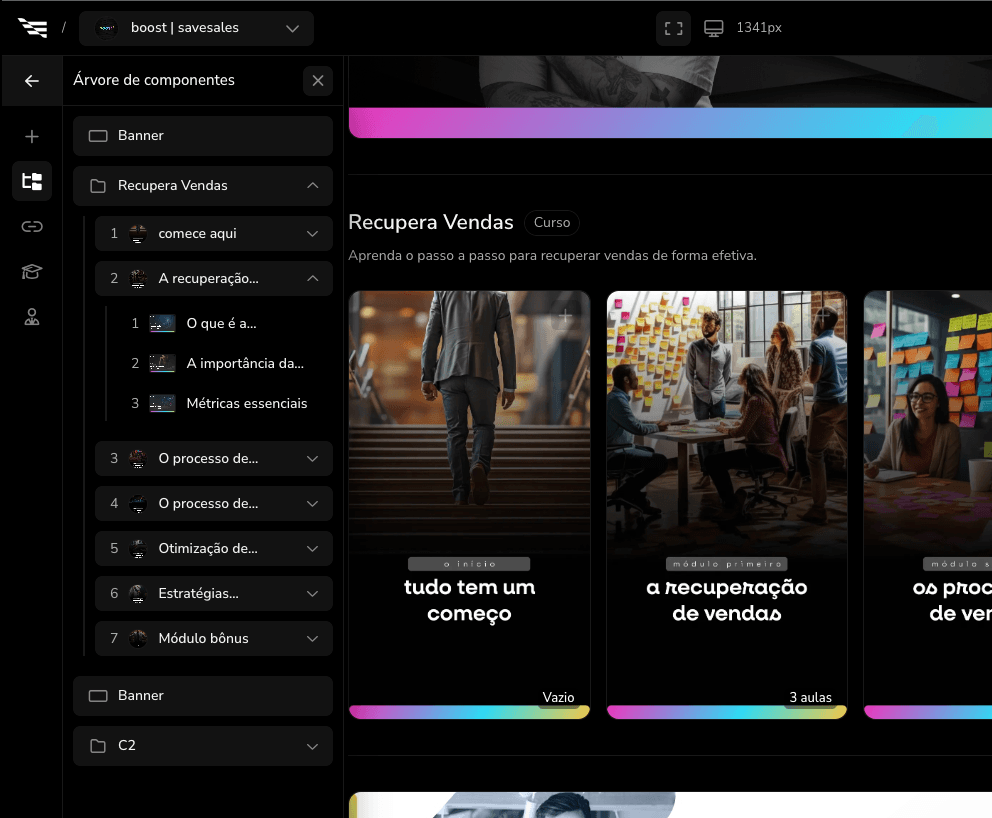The height and width of the screenshot is (818, 992).
Task: Click the Estratégias... module avatar
Action: 138,593
